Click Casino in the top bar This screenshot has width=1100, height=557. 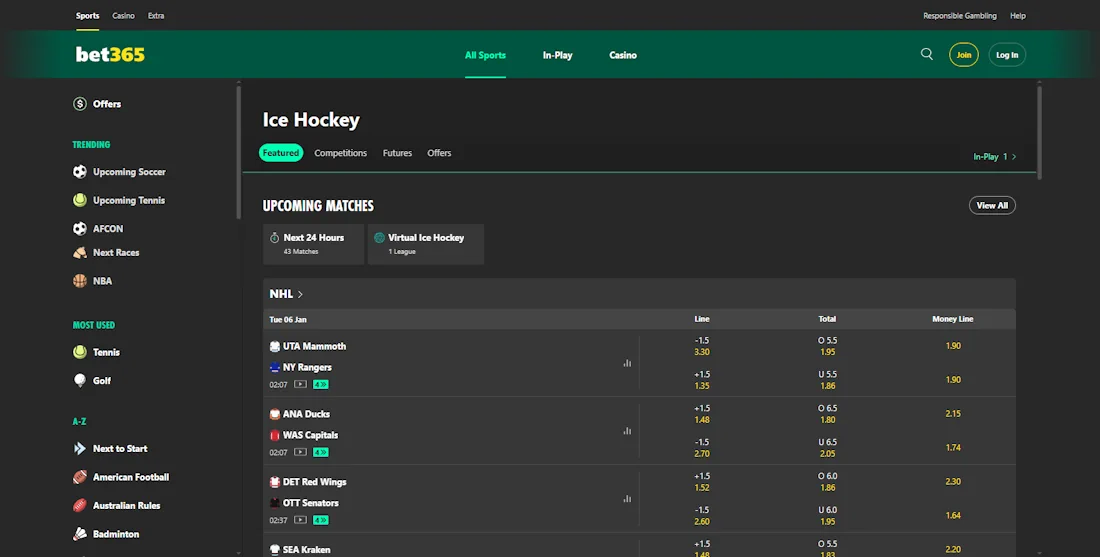tap(123, 15)
